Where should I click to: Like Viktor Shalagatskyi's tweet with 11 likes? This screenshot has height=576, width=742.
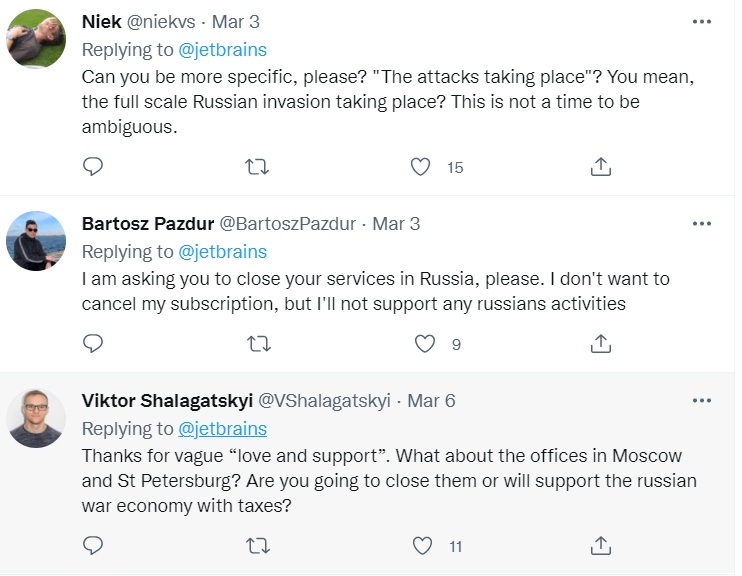[x=422, y=546]
